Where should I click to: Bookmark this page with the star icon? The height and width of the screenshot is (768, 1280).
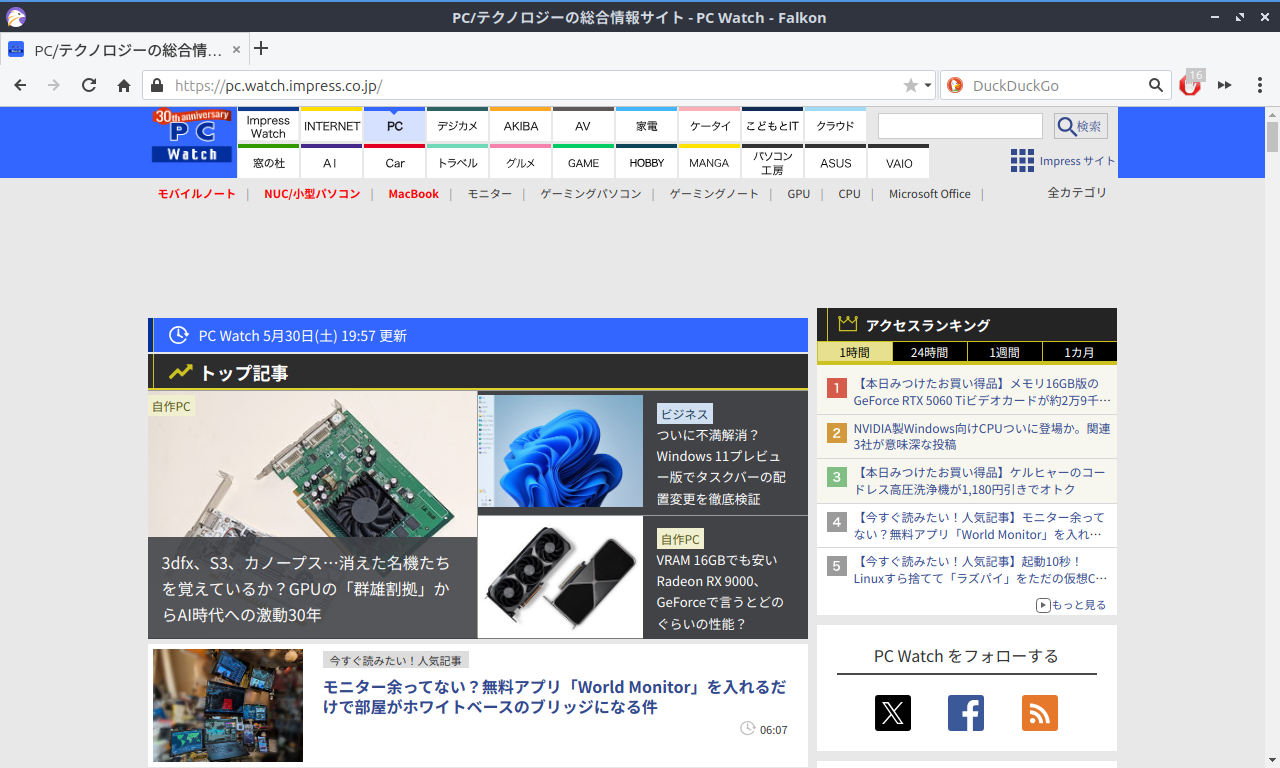(x=910, y=85)
